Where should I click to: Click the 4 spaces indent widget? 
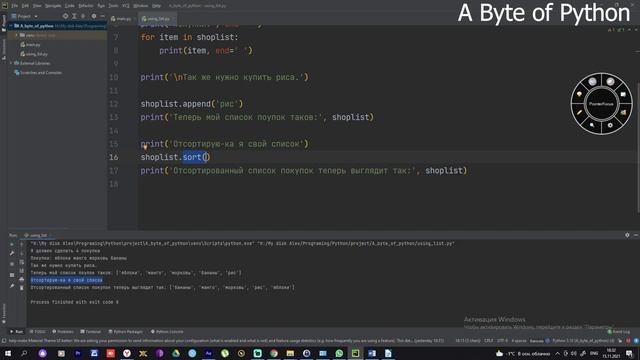[519, 341]
